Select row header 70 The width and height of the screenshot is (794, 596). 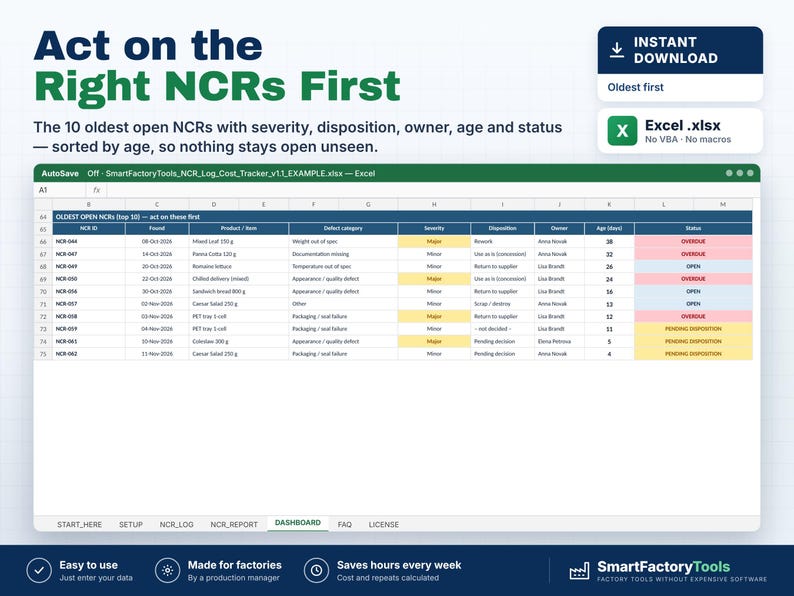pos(43,292)
